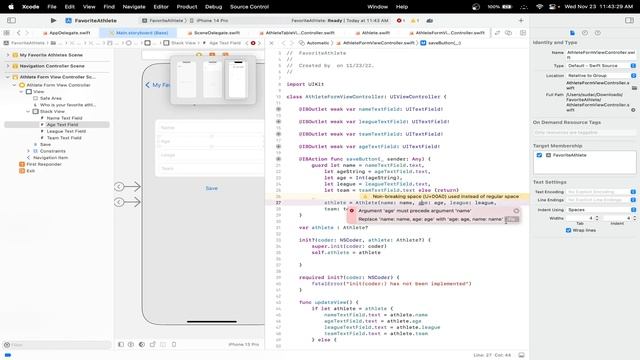Click the Filter field in the document outline
This screenshot has height=360, width=640.
pos(57,345)
